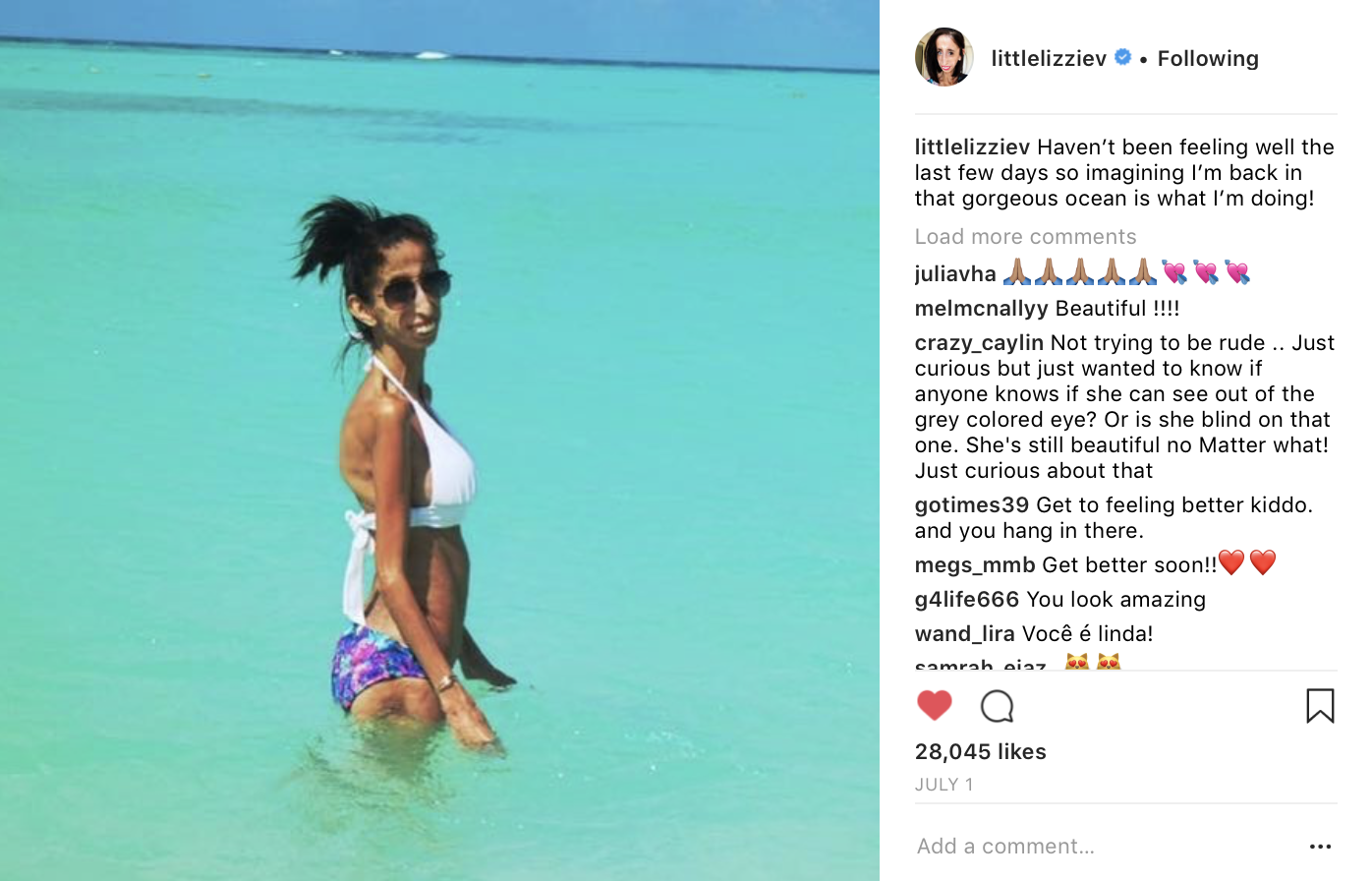
Task: Open crazy_caylin's profile from comment
Action: point(979,343)
